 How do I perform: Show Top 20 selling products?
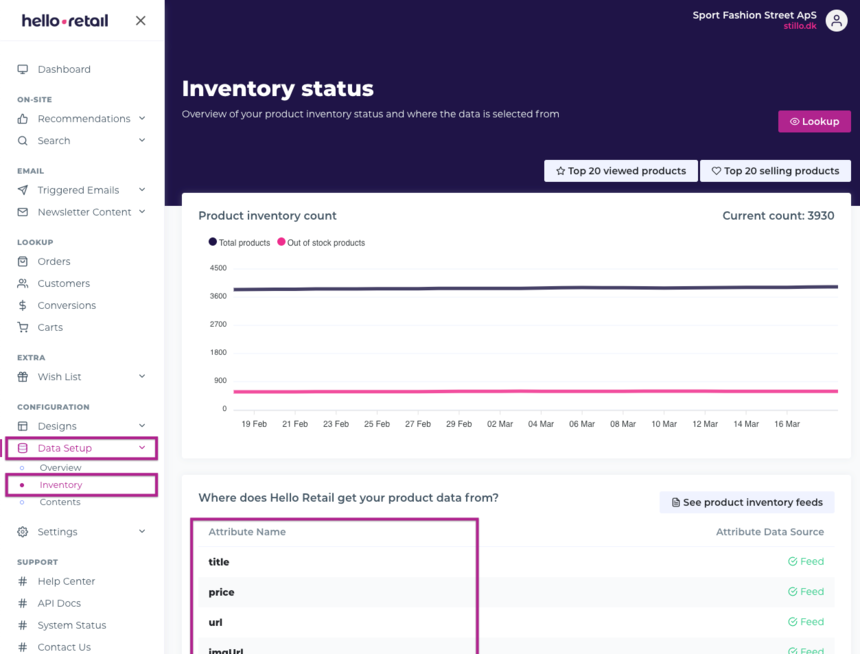775,171
